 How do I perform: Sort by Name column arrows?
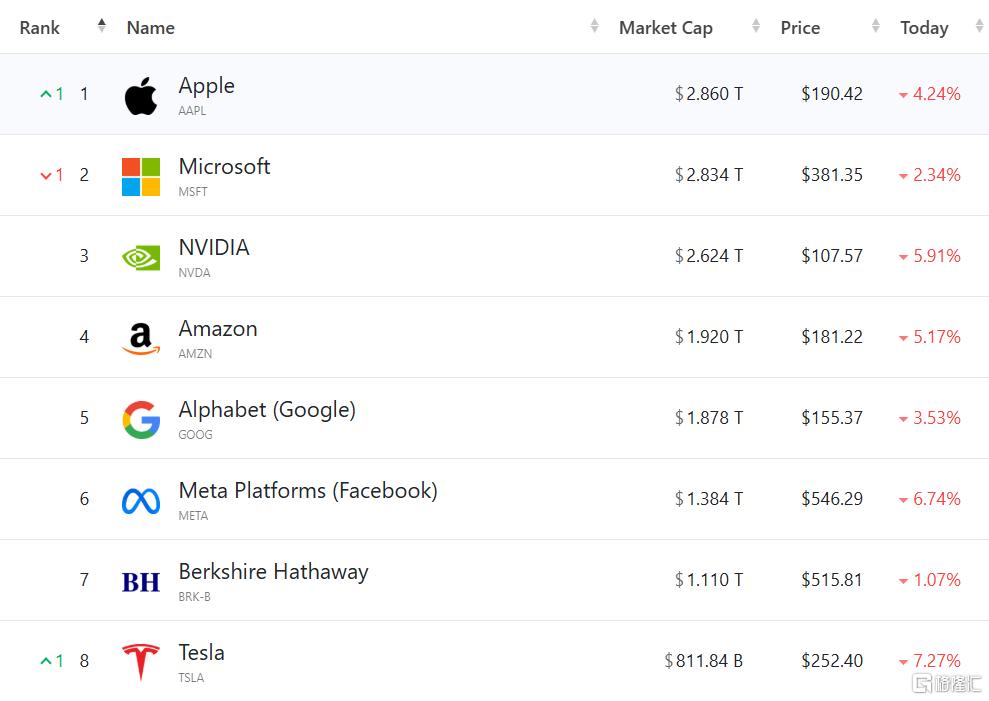[x=594, y=26]
